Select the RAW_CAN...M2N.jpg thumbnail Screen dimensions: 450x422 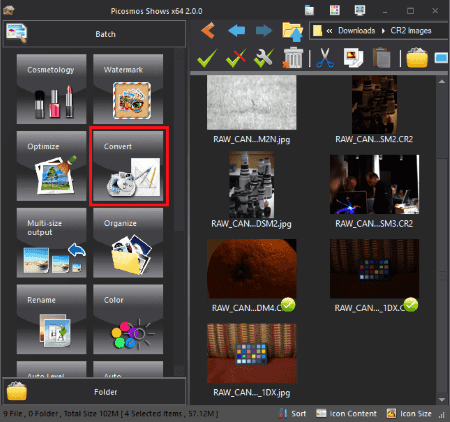coord(252,102)
